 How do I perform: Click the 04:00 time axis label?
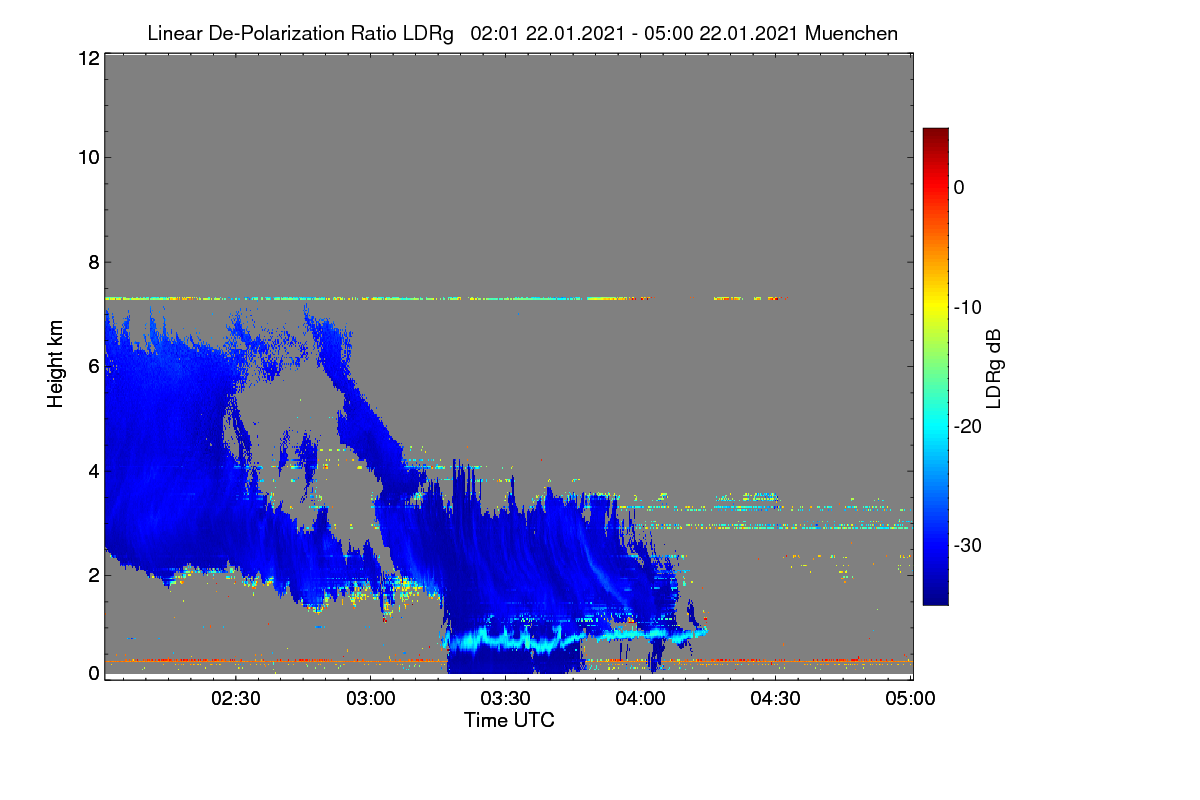click(x=641, y=699)
